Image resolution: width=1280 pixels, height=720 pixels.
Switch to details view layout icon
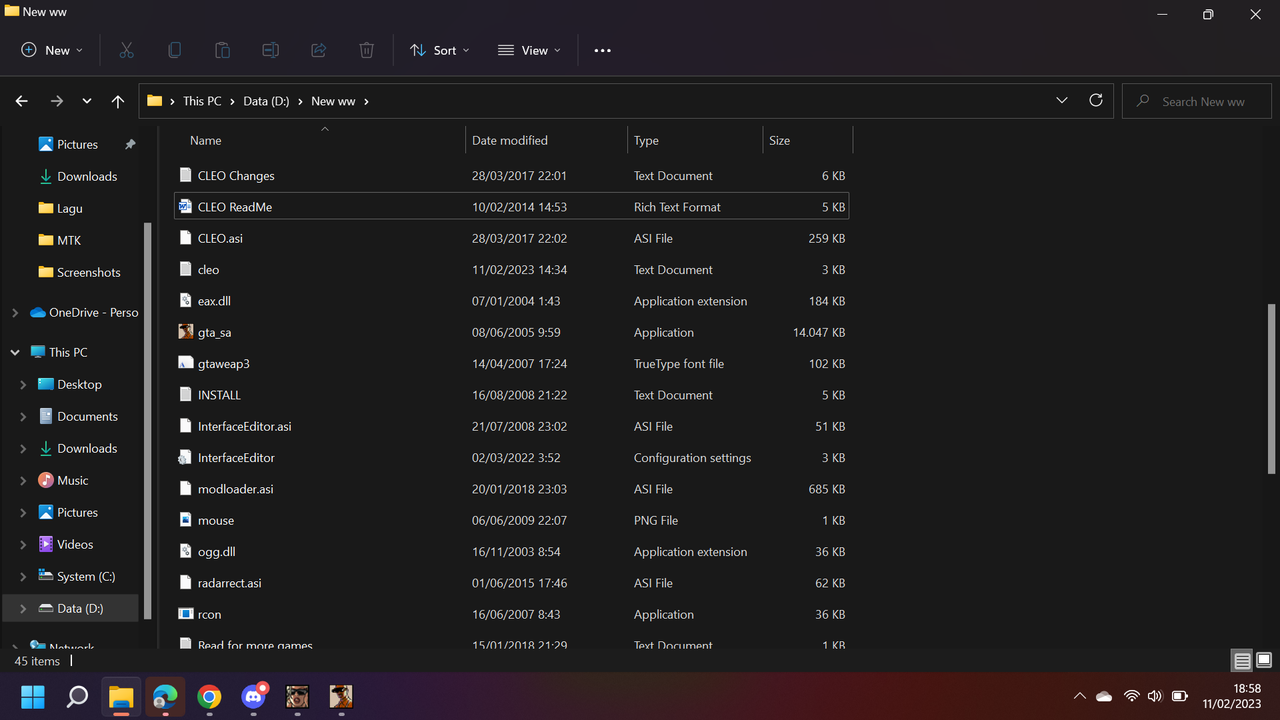coord(1242,661)
